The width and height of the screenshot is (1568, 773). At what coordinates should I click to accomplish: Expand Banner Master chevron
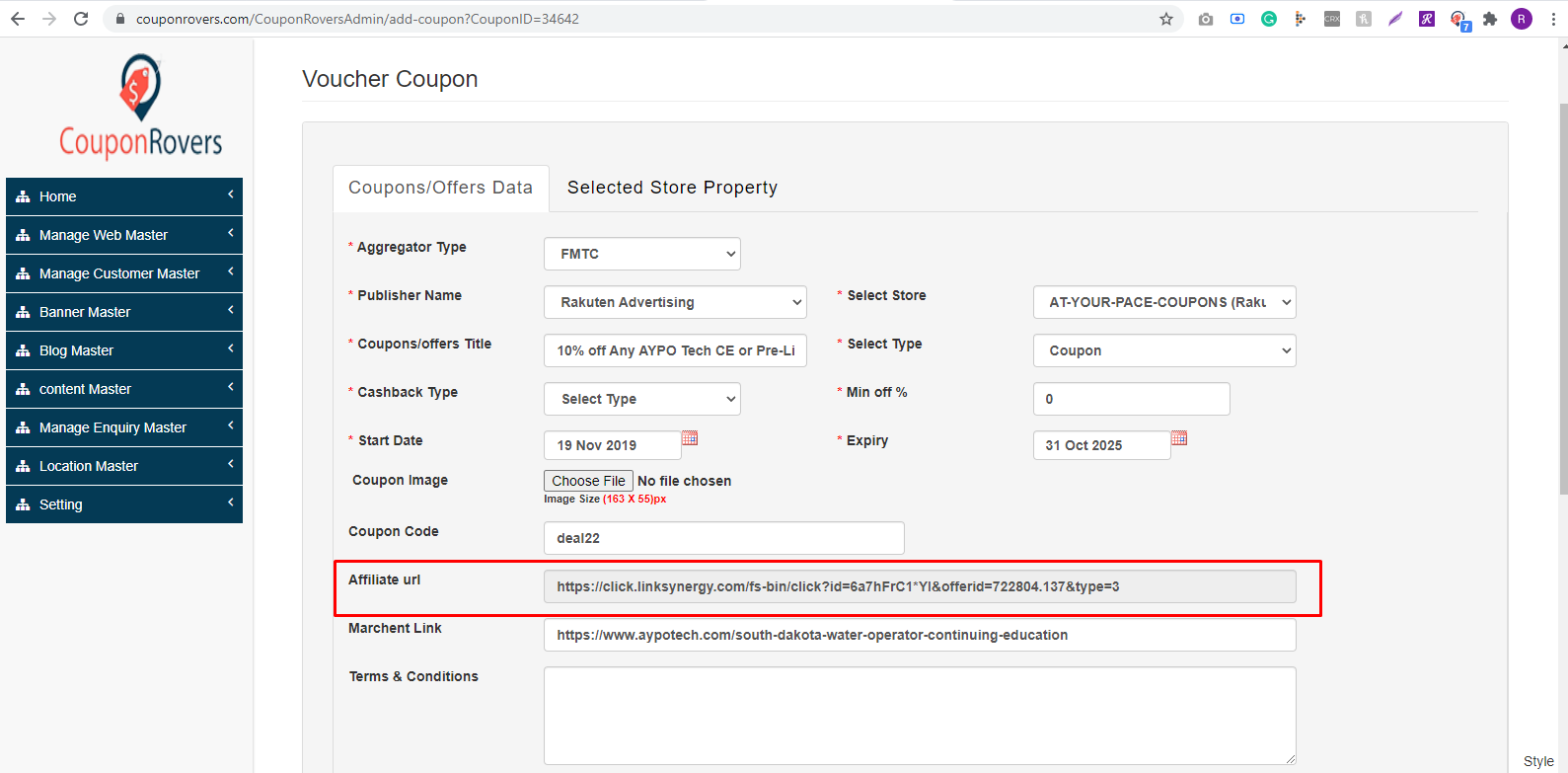231,310
